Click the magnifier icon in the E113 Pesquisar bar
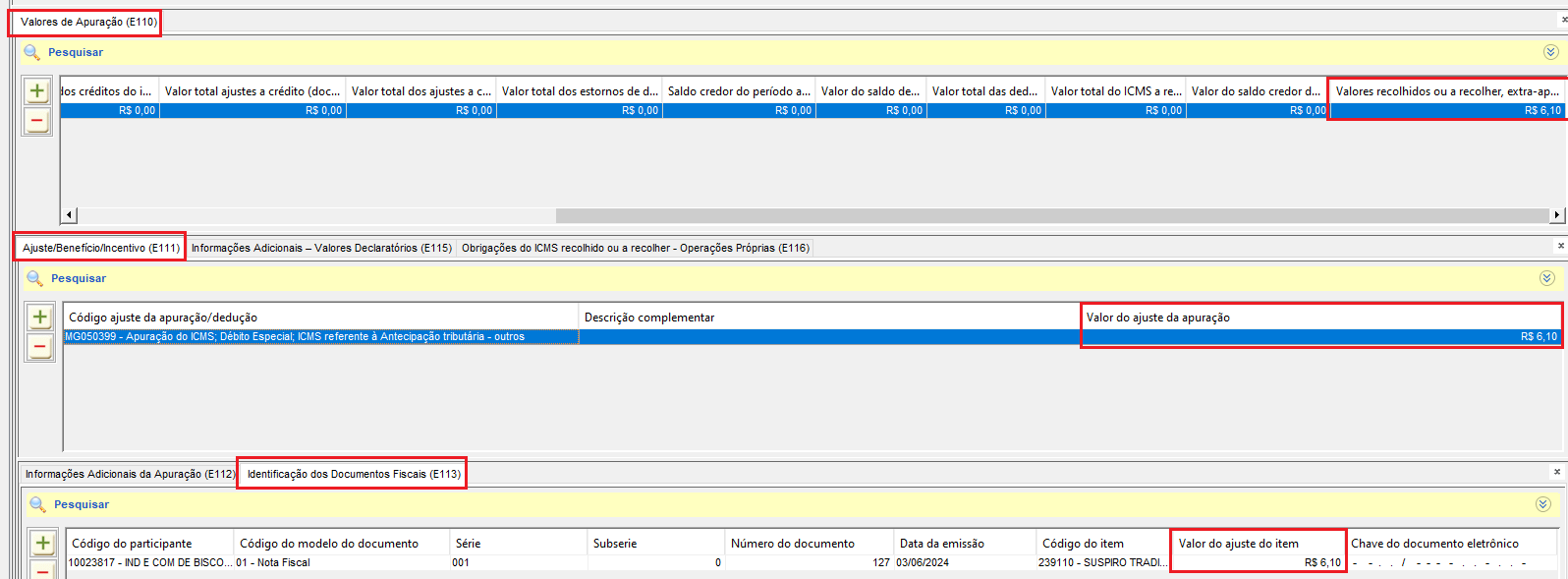 pyautogui.click(x=37, y=504)
